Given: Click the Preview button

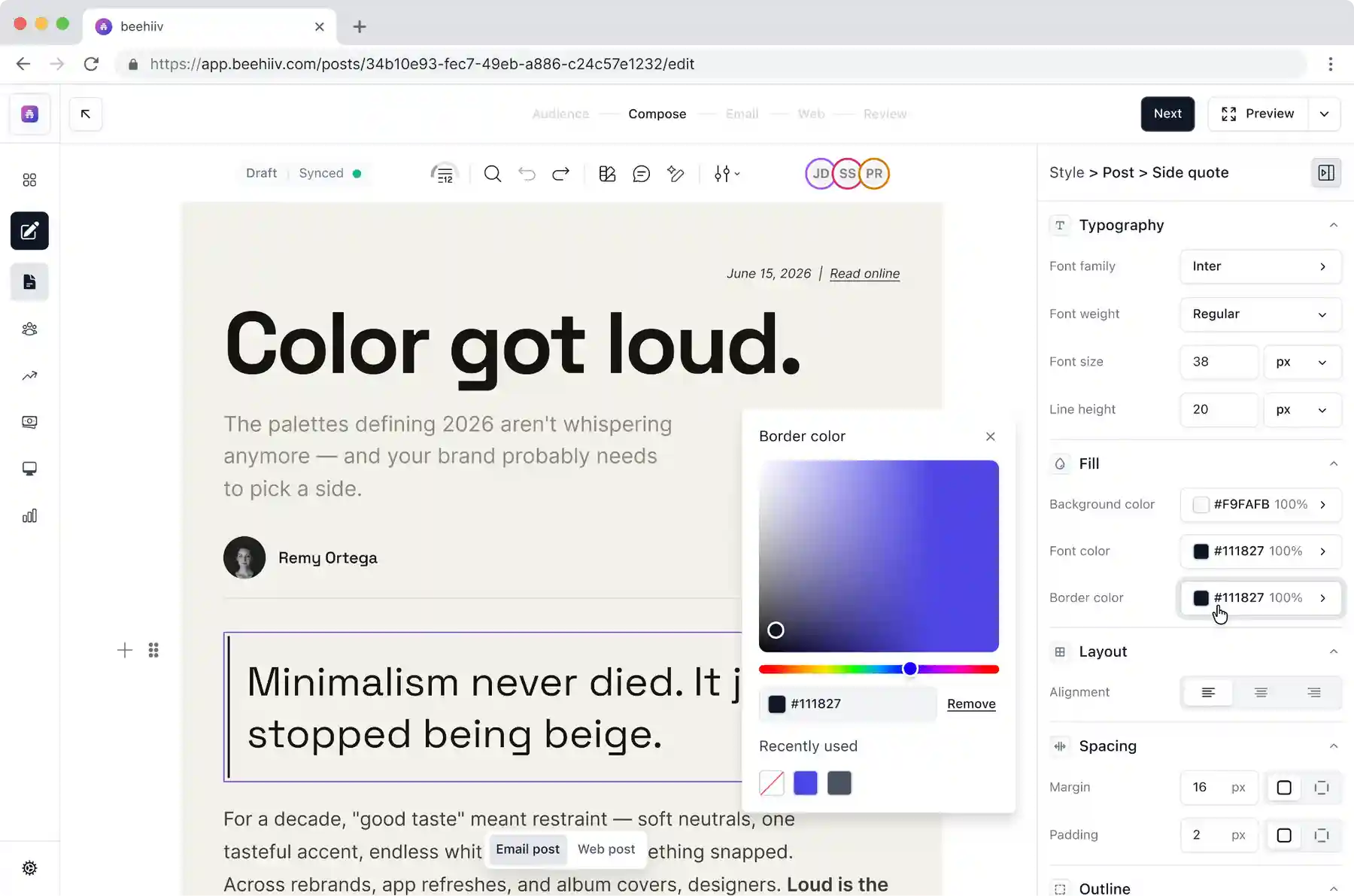Looking at the screenshot, I should (x=1258, y=114).
